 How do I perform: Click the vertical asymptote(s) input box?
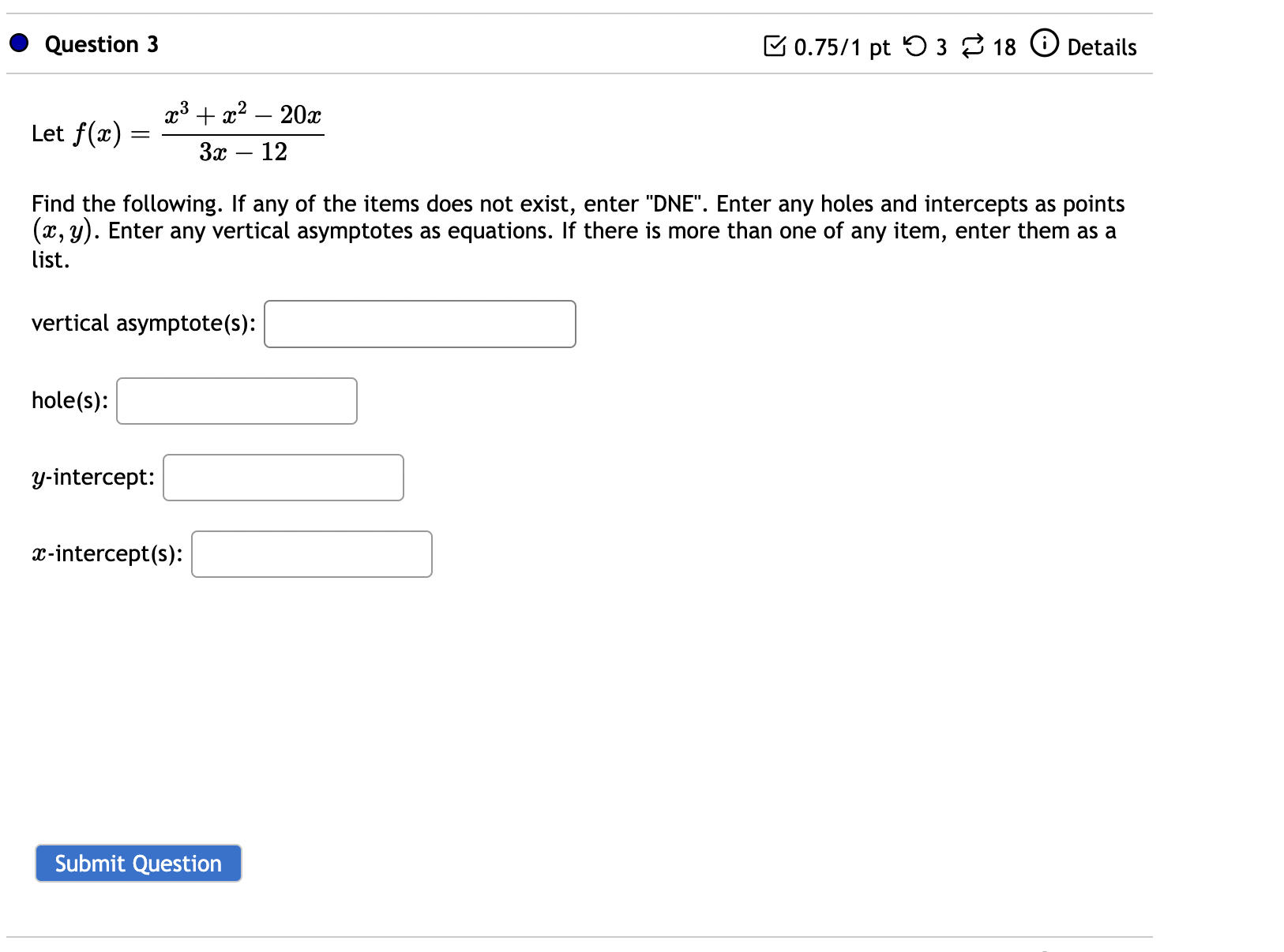pos(419,324)
